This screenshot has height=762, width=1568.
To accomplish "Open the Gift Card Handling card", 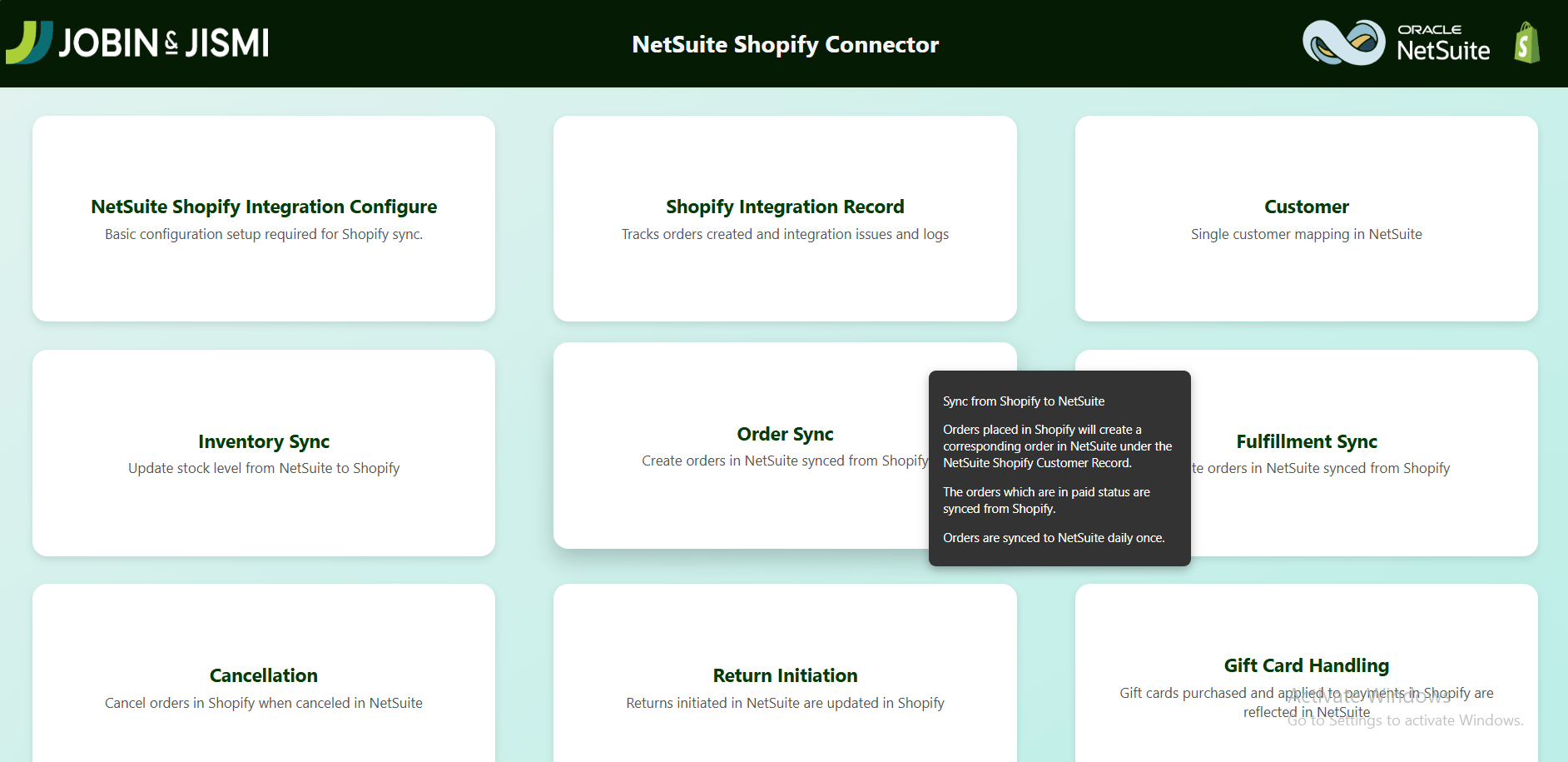I will click(x=1306, y=665).
